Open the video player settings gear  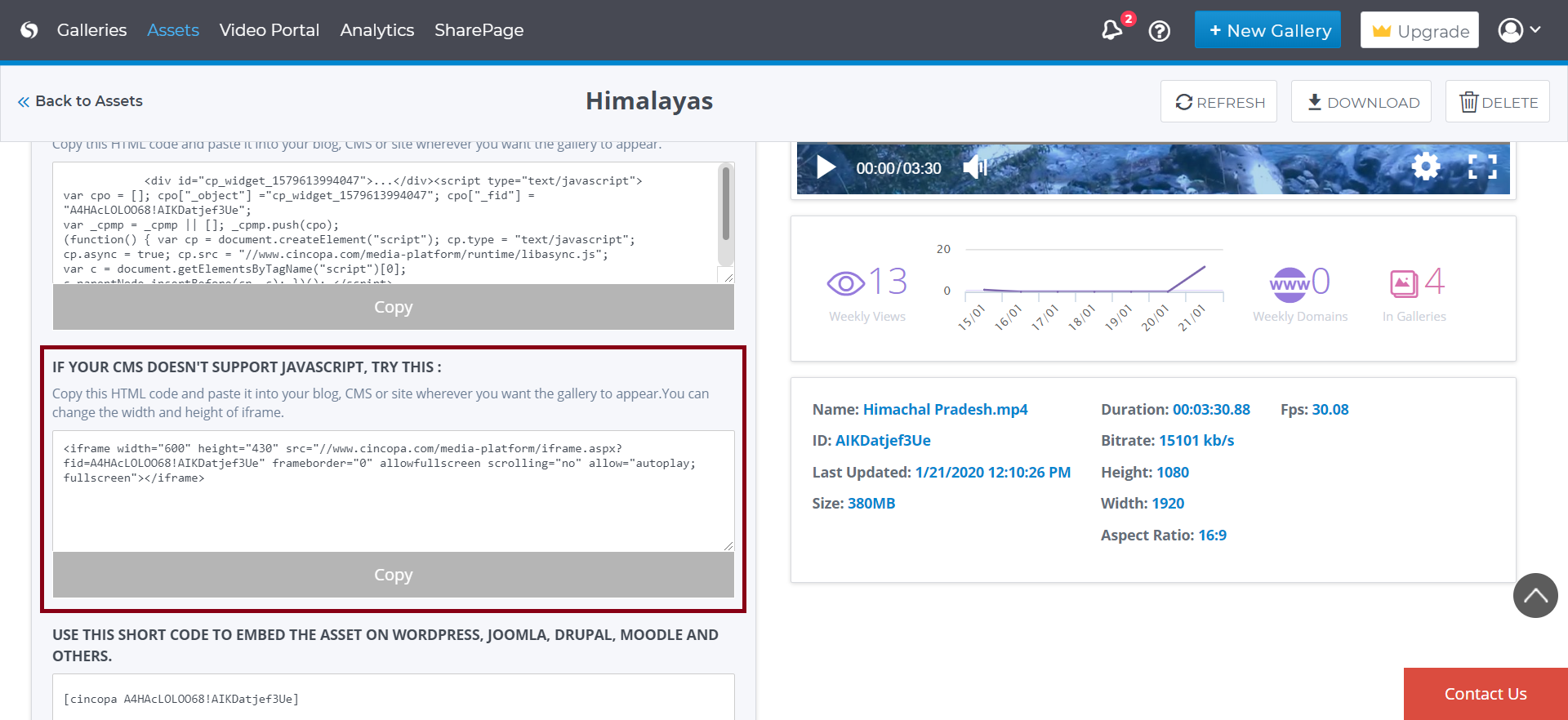[x=1426, y=167]
